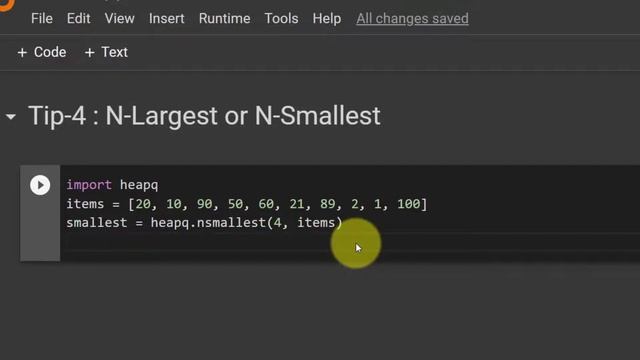Screen dimensions: 640x360
Task: Open the Tools menu
Action: [x=281, y=18]
